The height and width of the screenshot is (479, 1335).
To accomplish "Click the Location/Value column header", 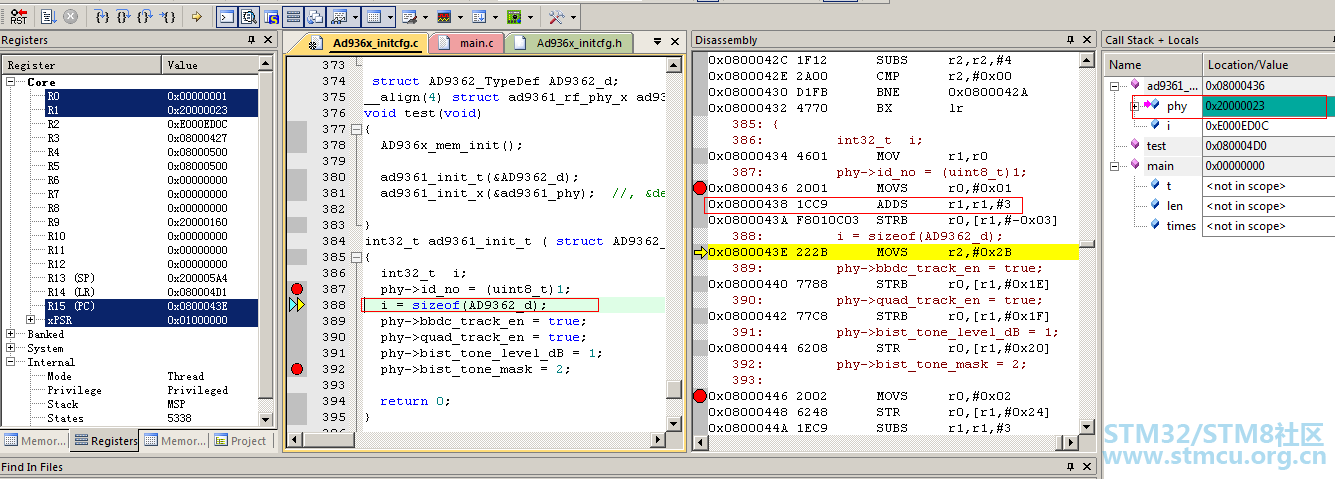I will point(1268,65).
